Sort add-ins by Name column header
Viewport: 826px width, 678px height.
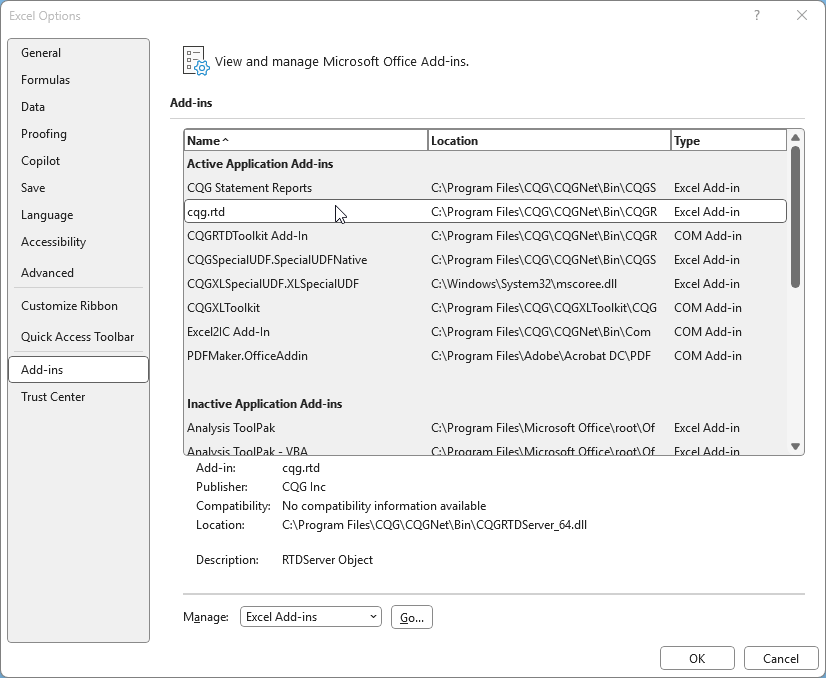(305, 141)
